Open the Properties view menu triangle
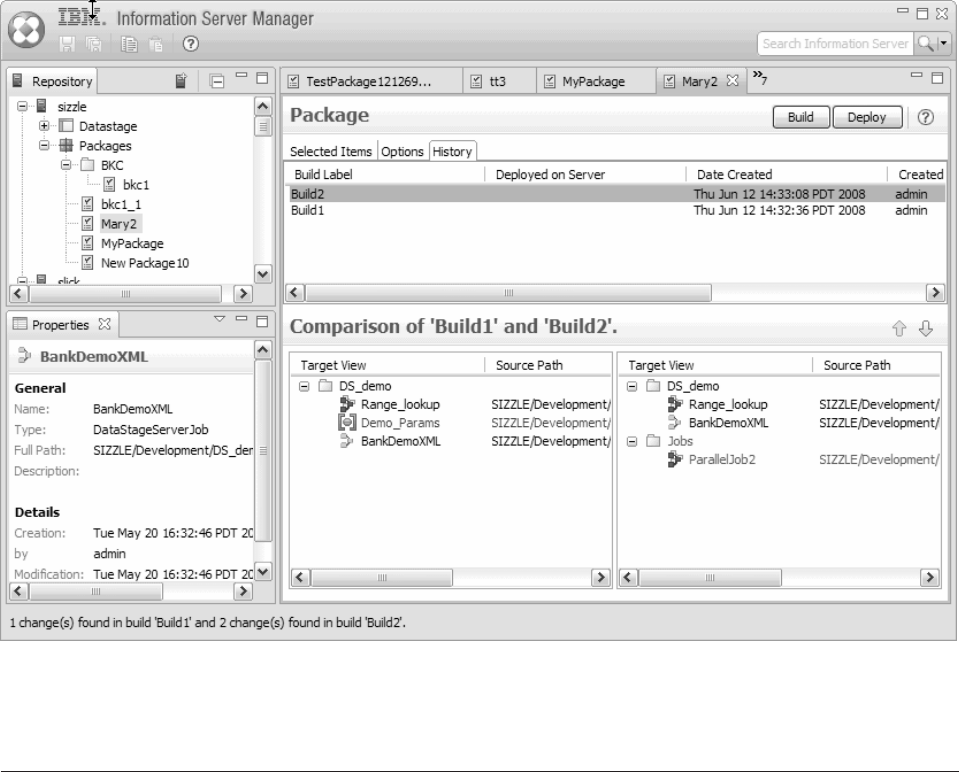Viewport: 959px width, 772px height. (x=220, y=319)
